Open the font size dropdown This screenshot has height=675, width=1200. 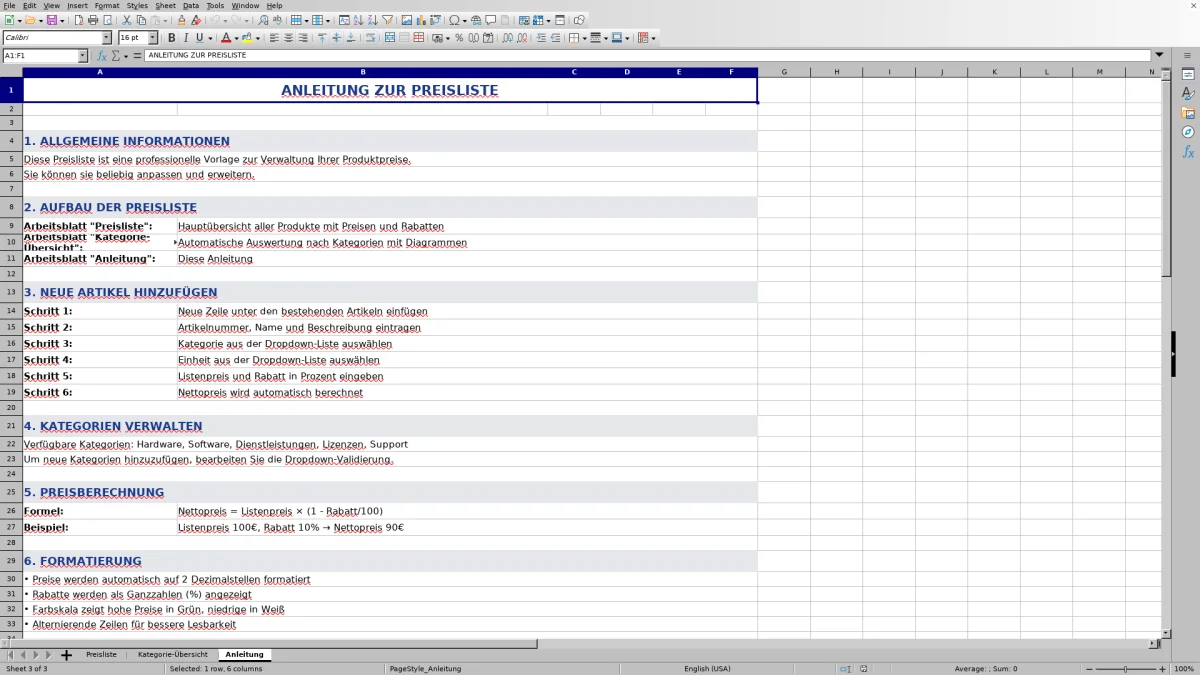[154, 37]
